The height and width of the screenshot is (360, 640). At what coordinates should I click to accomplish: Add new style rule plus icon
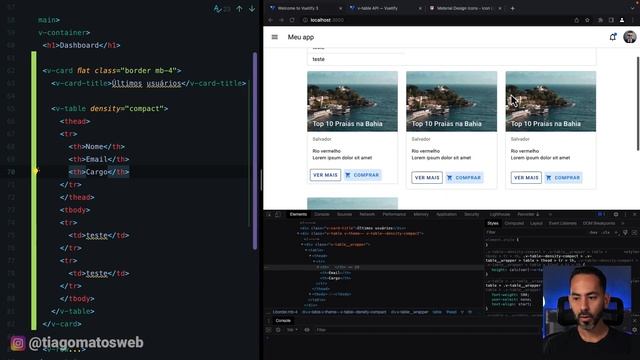616,232
